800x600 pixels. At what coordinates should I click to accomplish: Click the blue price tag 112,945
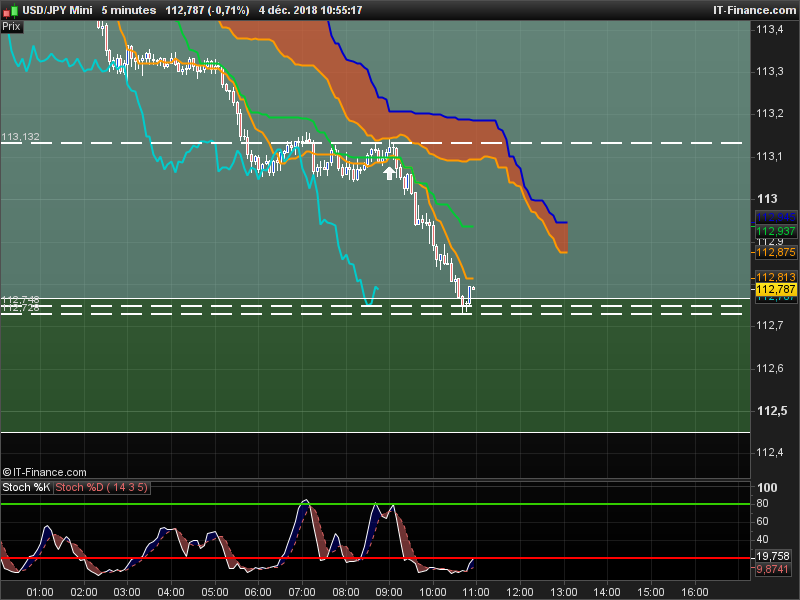coord(776,217)
